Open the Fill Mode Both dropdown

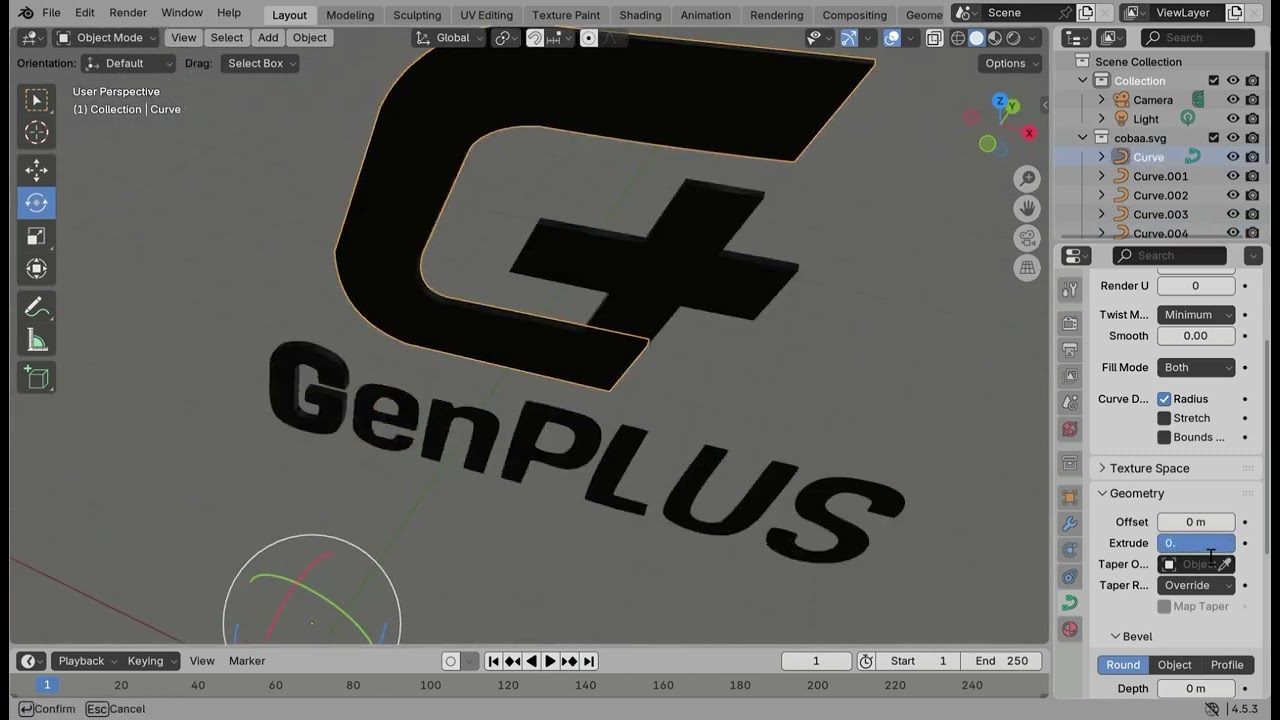coord(1196,367)
